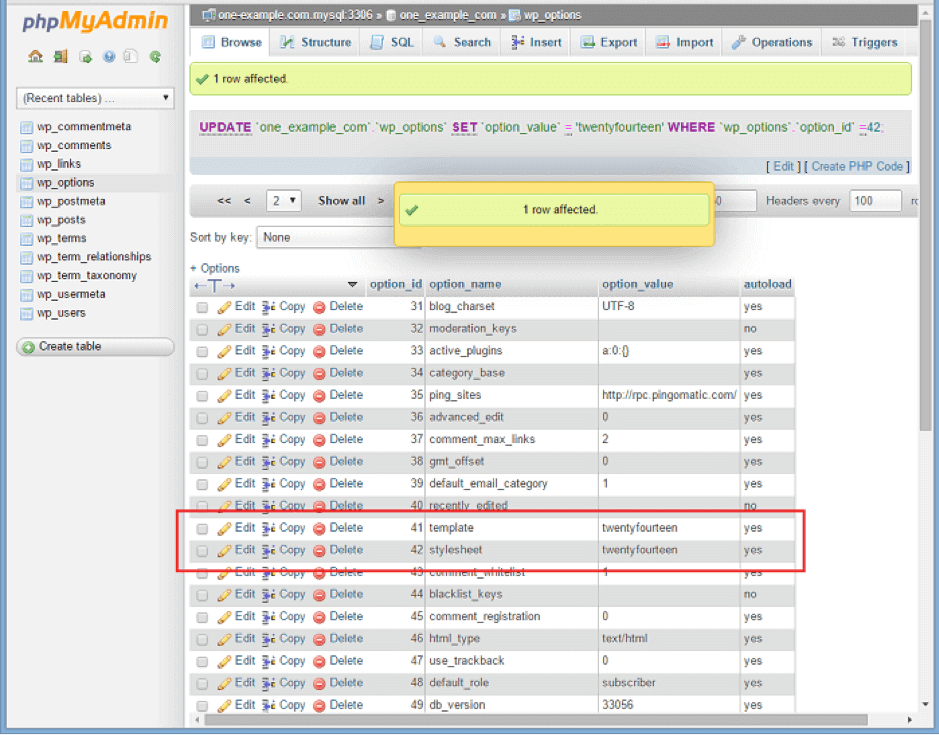Click copy icon for comment_registration row
The image size is (939, 735).
point(268,617)
